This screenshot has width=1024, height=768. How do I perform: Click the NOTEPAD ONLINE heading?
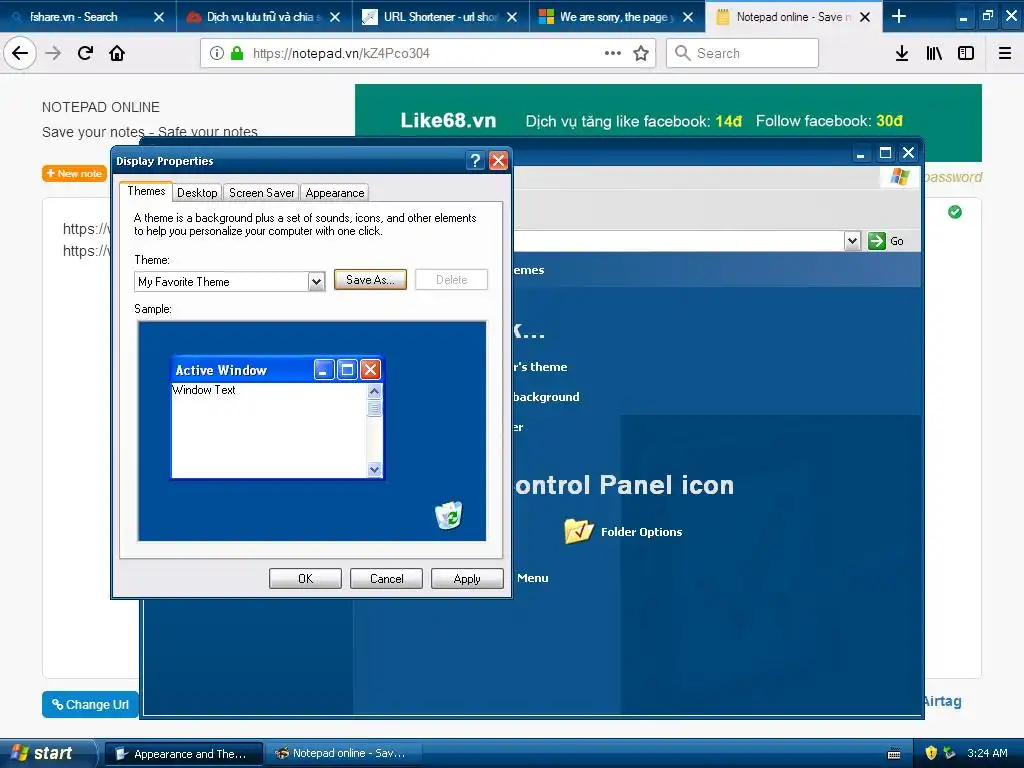[x=101, y=107]
